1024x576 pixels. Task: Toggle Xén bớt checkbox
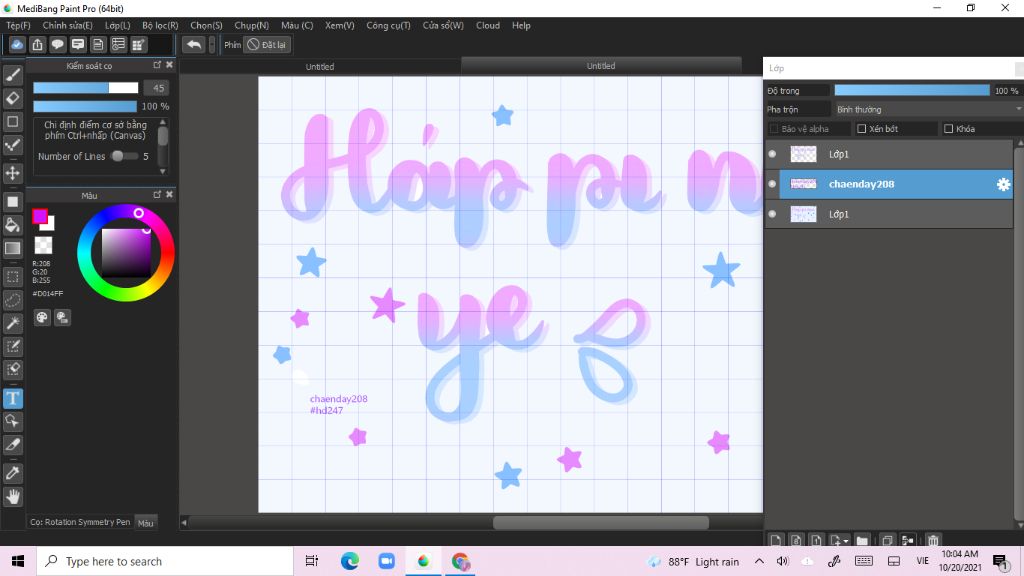(861, 129)
